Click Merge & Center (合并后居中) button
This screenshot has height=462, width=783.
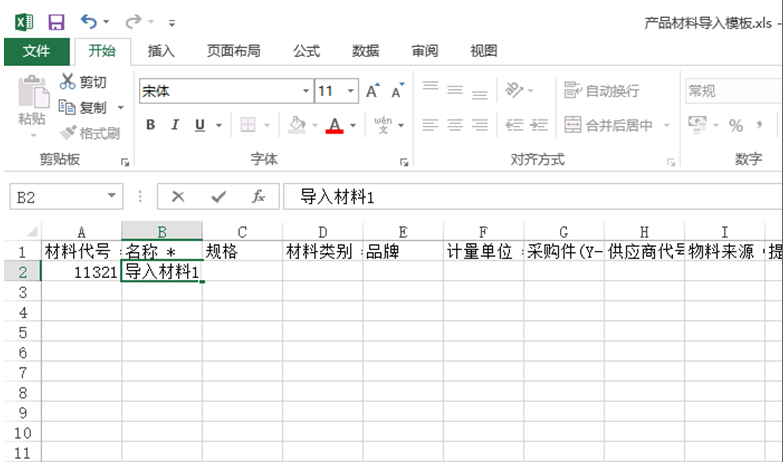[609, 125]
